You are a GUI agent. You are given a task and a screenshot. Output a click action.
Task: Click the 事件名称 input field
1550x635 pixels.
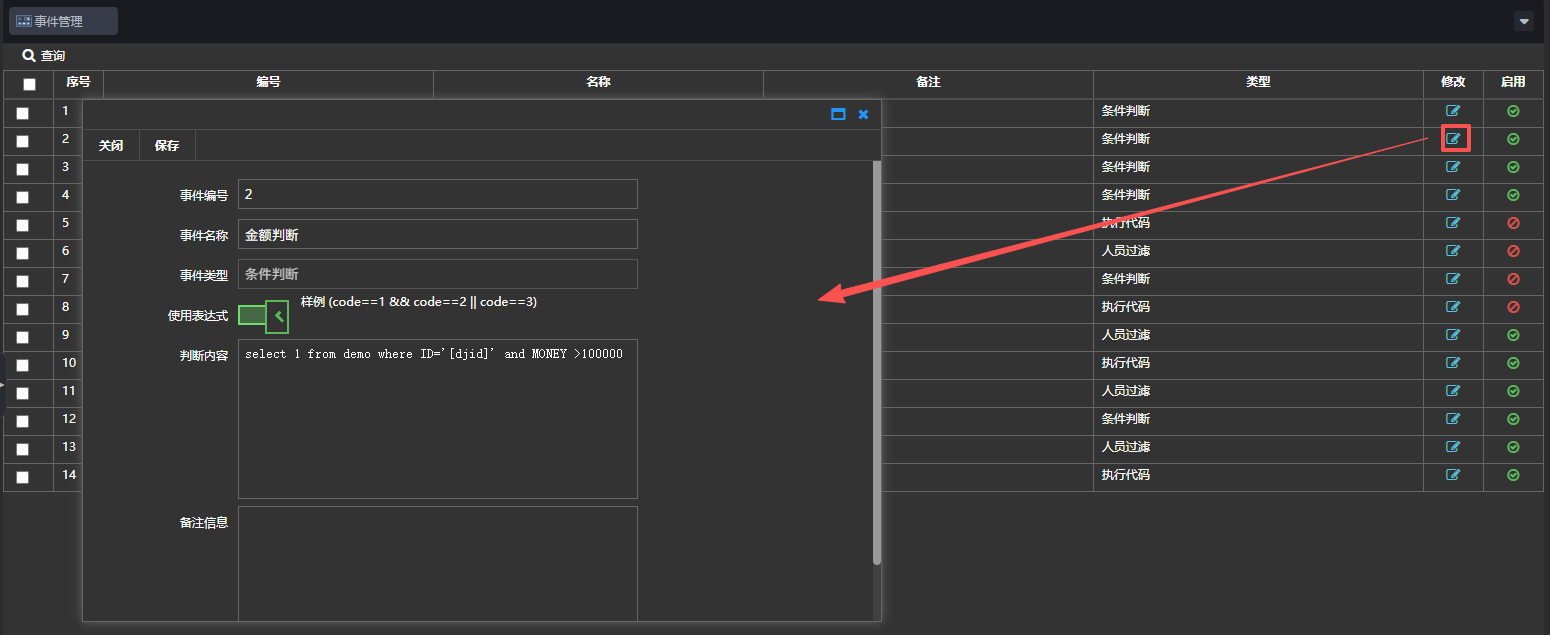tap(437, 235)
